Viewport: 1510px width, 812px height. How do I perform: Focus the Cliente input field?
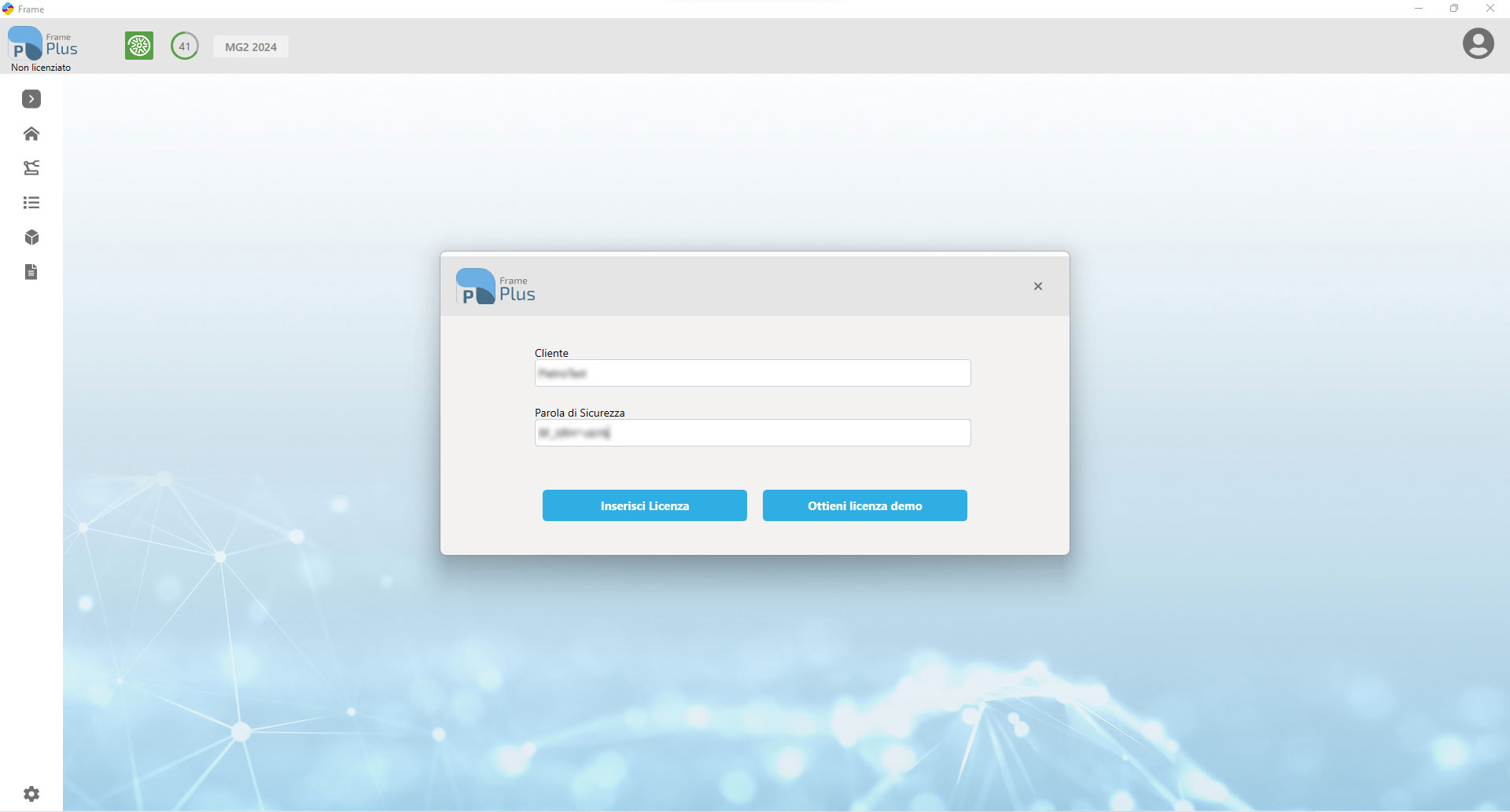point(753,373)
